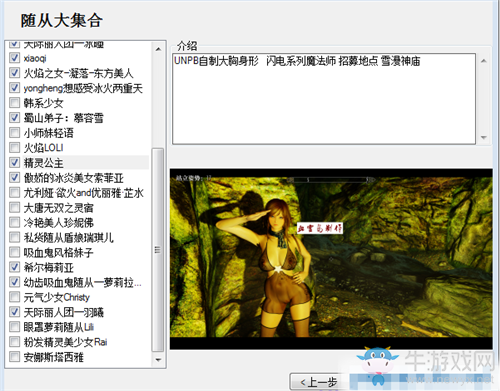Viewport: 500px width, 391px height.
Task: Select the 冷艳美人珍妮佛 row label
Action: pyautogui.click(x=58, y=223)
